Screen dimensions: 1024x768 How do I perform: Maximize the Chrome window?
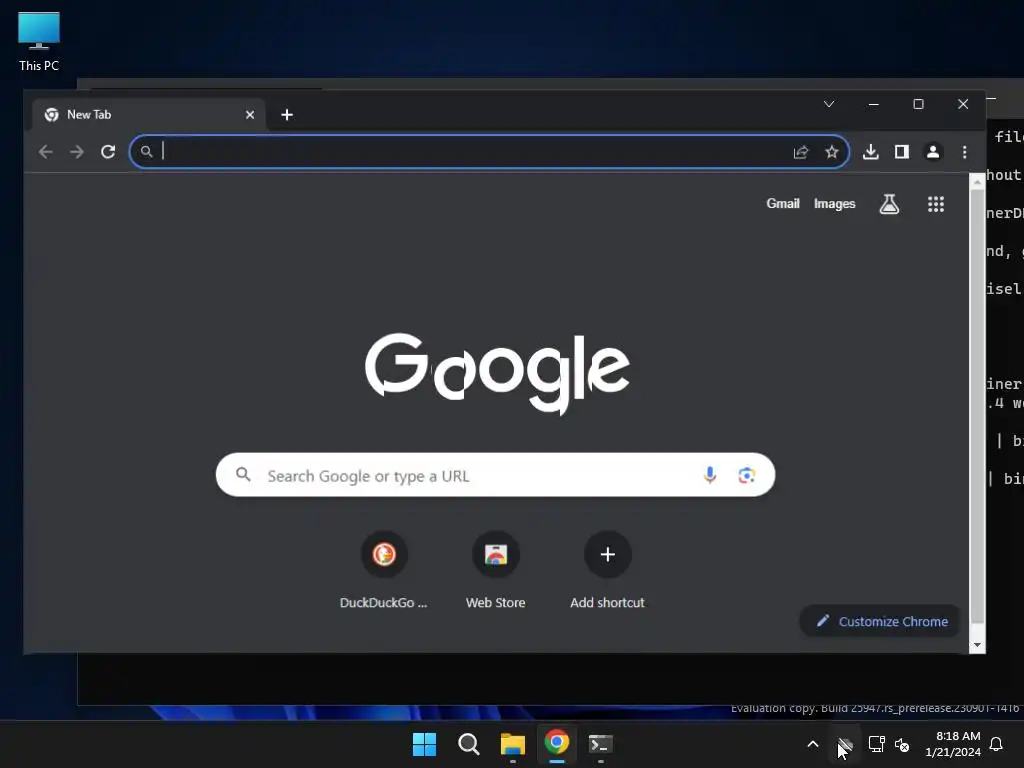tap(918, 104)
